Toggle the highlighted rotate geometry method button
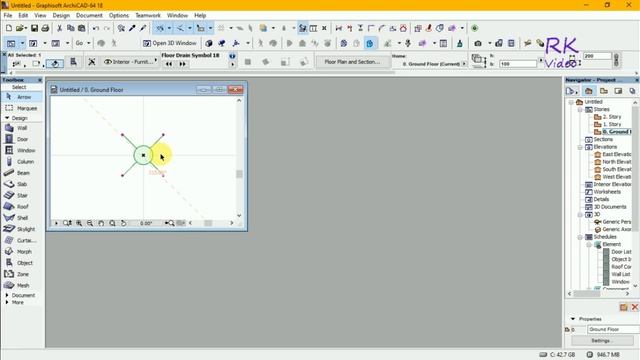 point(55,63)
